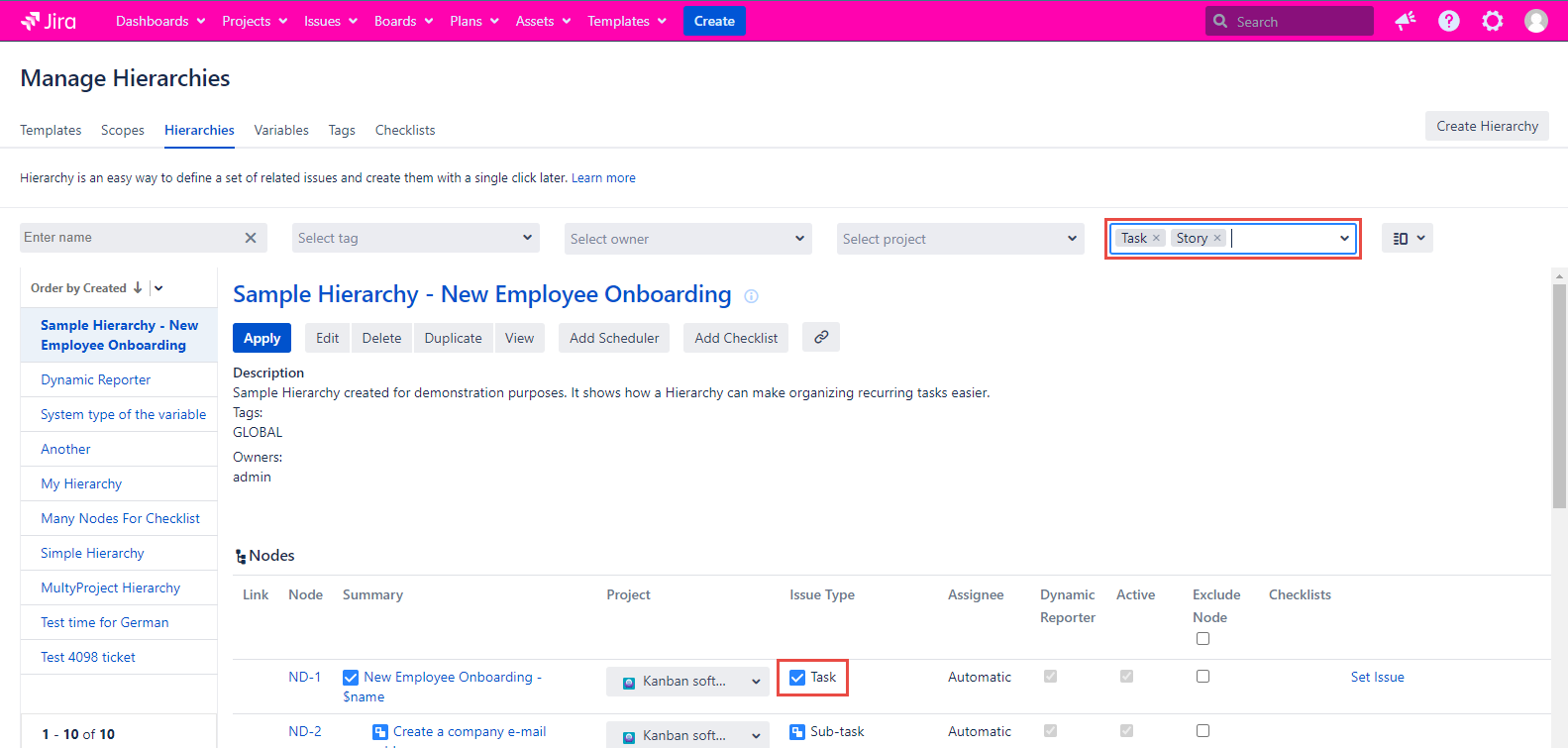
Task: Open the Dashboards menu
Action: point(160,21)
